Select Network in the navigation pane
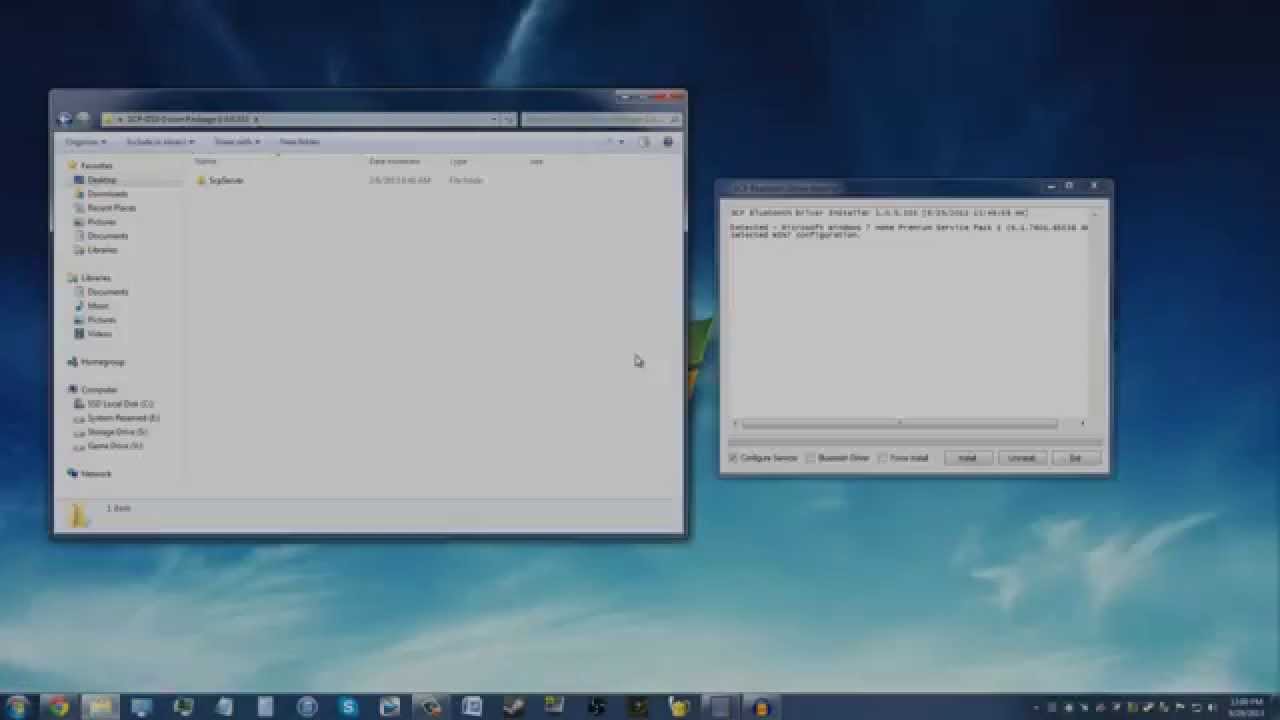The width and height of the screenshot is (1280, 720). pyautogui.click(x=96, y=474)
